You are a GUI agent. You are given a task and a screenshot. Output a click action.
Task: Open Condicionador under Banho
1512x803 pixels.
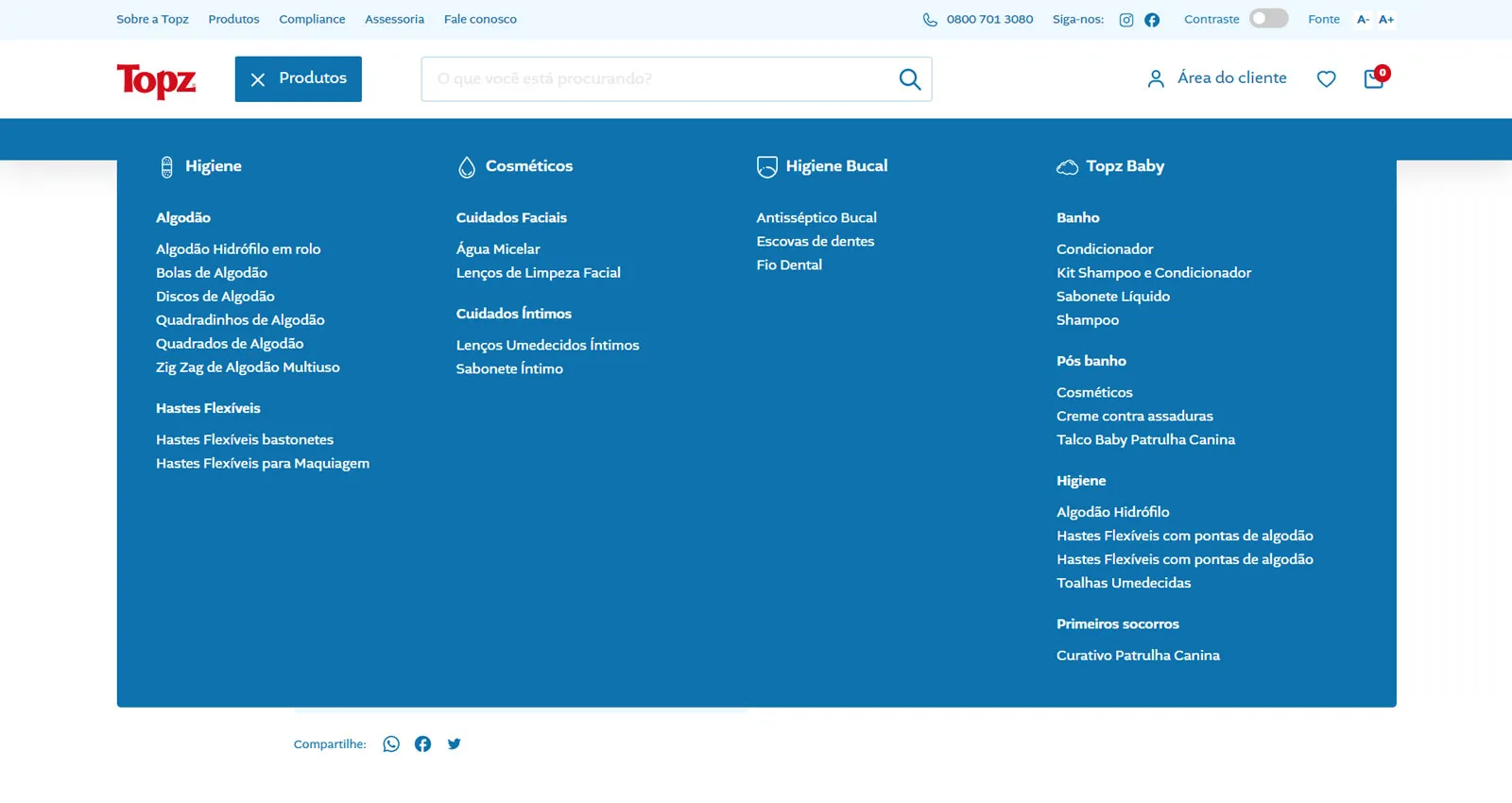click(1105, 249)
